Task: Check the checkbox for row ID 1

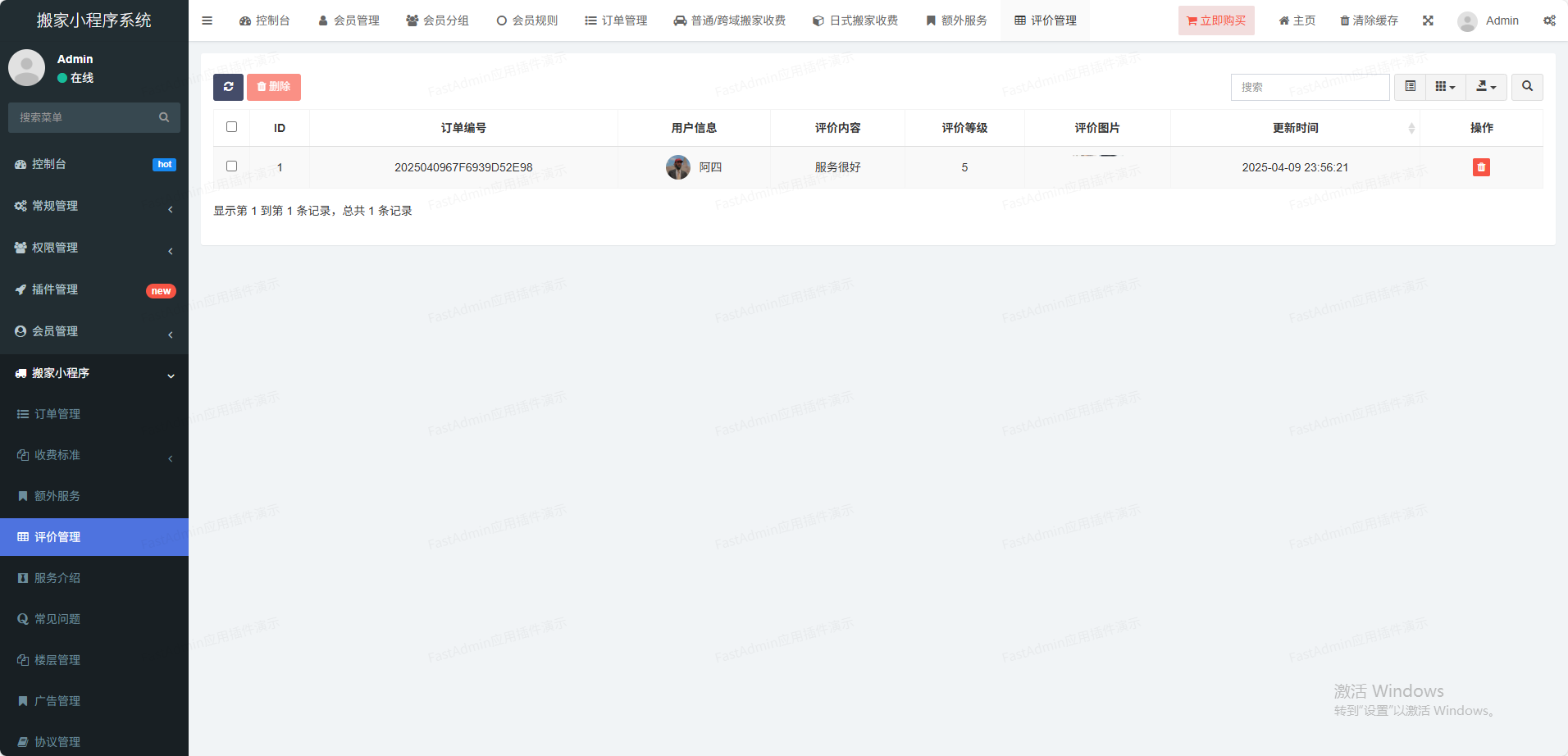Action: (x=231, y=166)
